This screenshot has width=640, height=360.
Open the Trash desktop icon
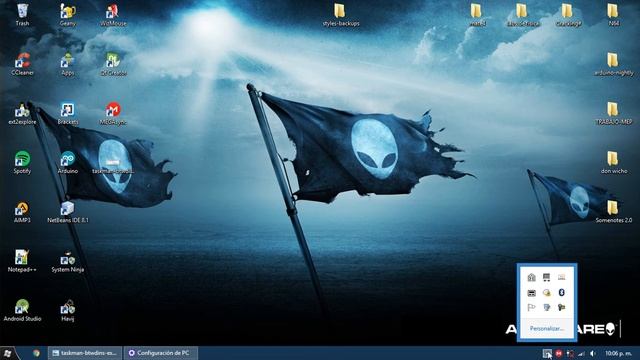click(22, 15)
